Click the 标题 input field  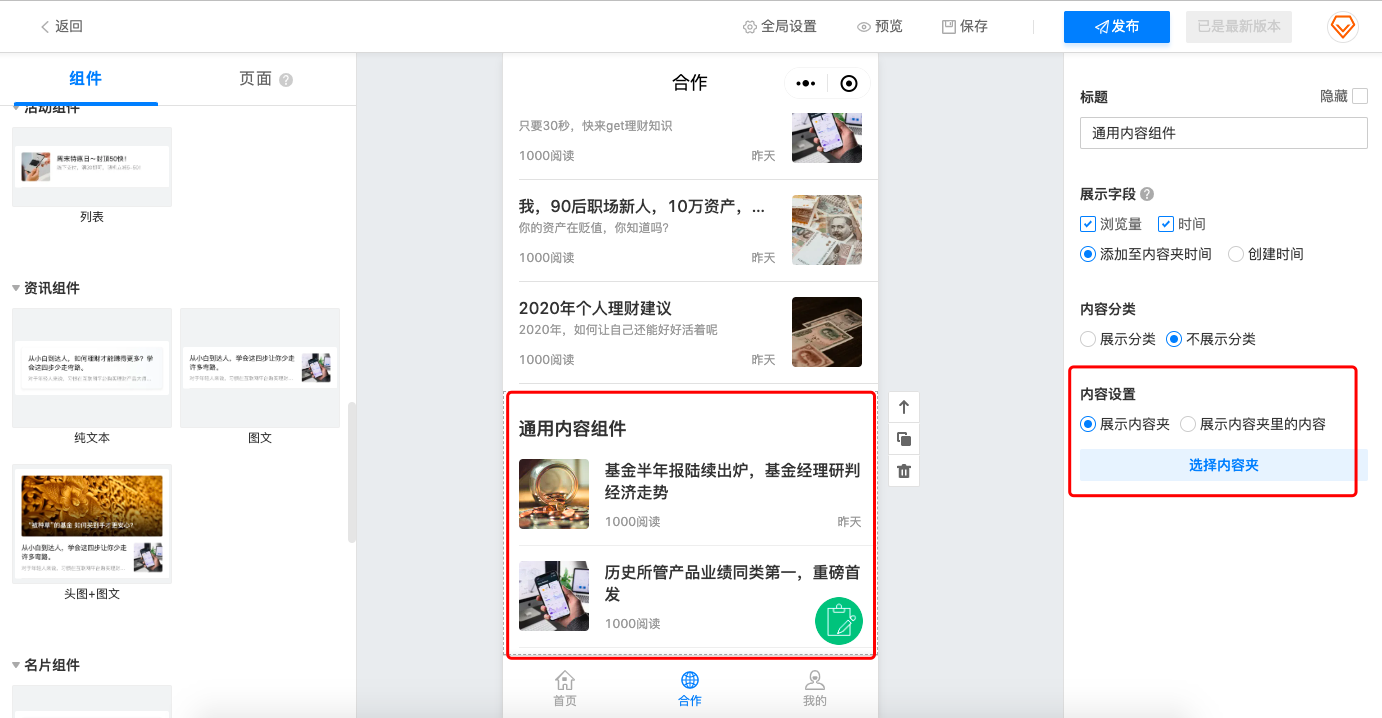pyautogui.click(x=1224, y=133)
